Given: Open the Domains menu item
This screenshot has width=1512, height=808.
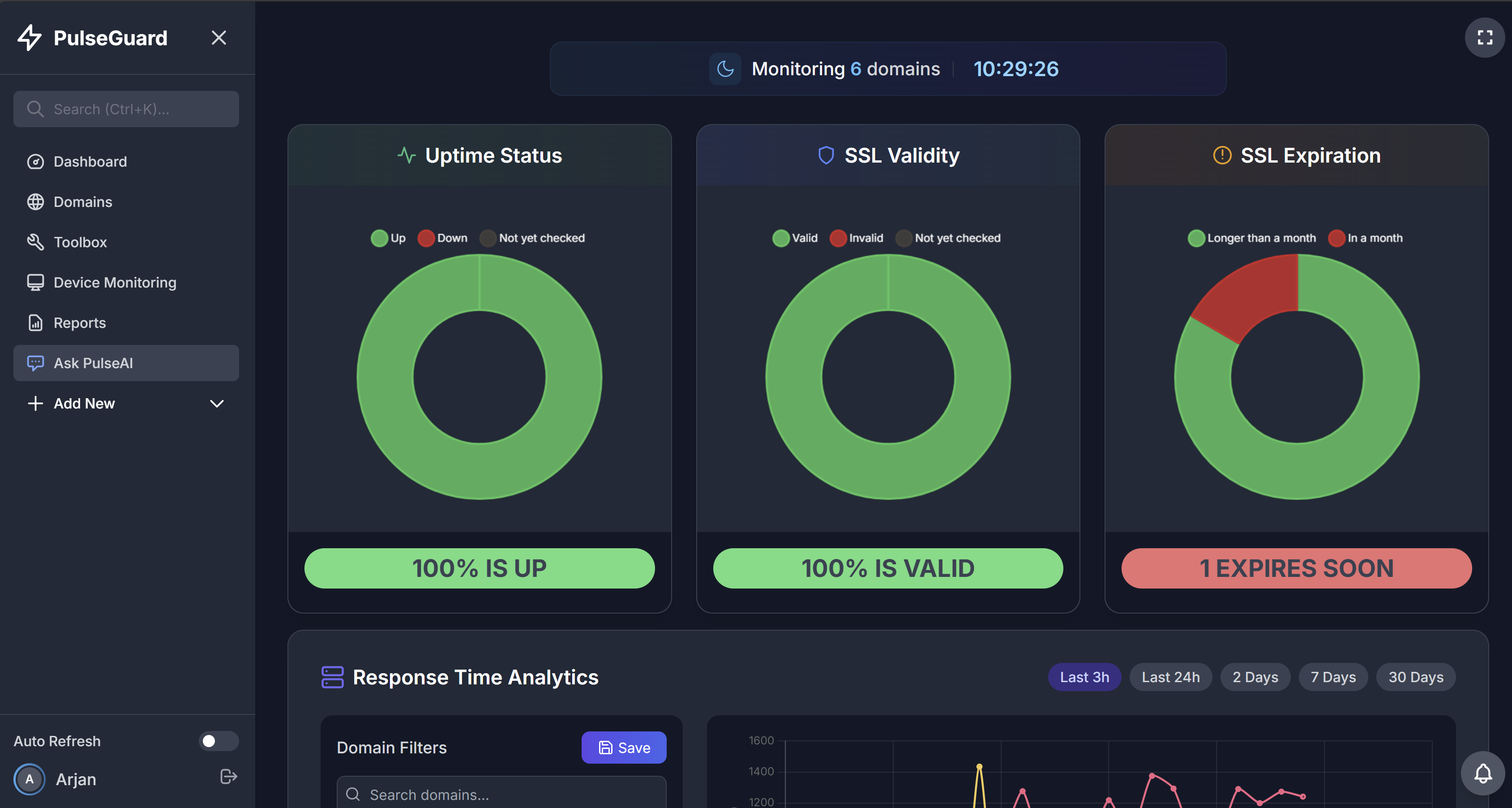Looking at the screenshot, I should (x=83, y=202).
